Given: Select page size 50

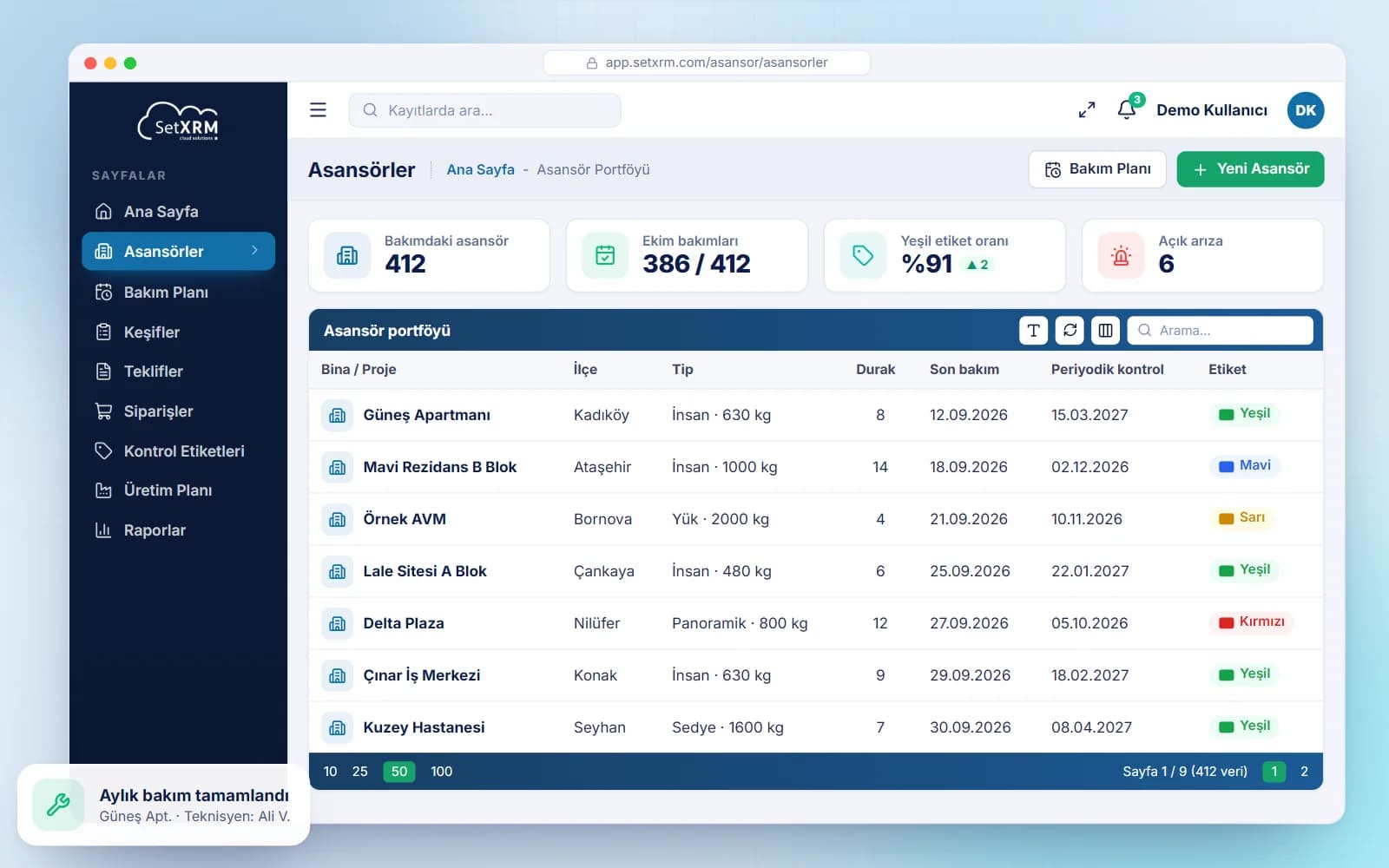Looking at the screenshot, I should pos(399,772).
